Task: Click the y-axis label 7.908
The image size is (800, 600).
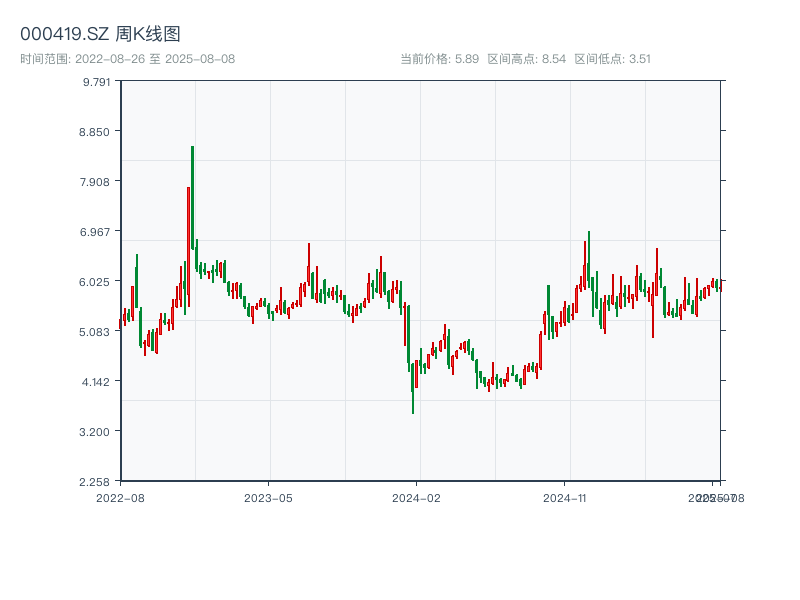Action: 95,182
